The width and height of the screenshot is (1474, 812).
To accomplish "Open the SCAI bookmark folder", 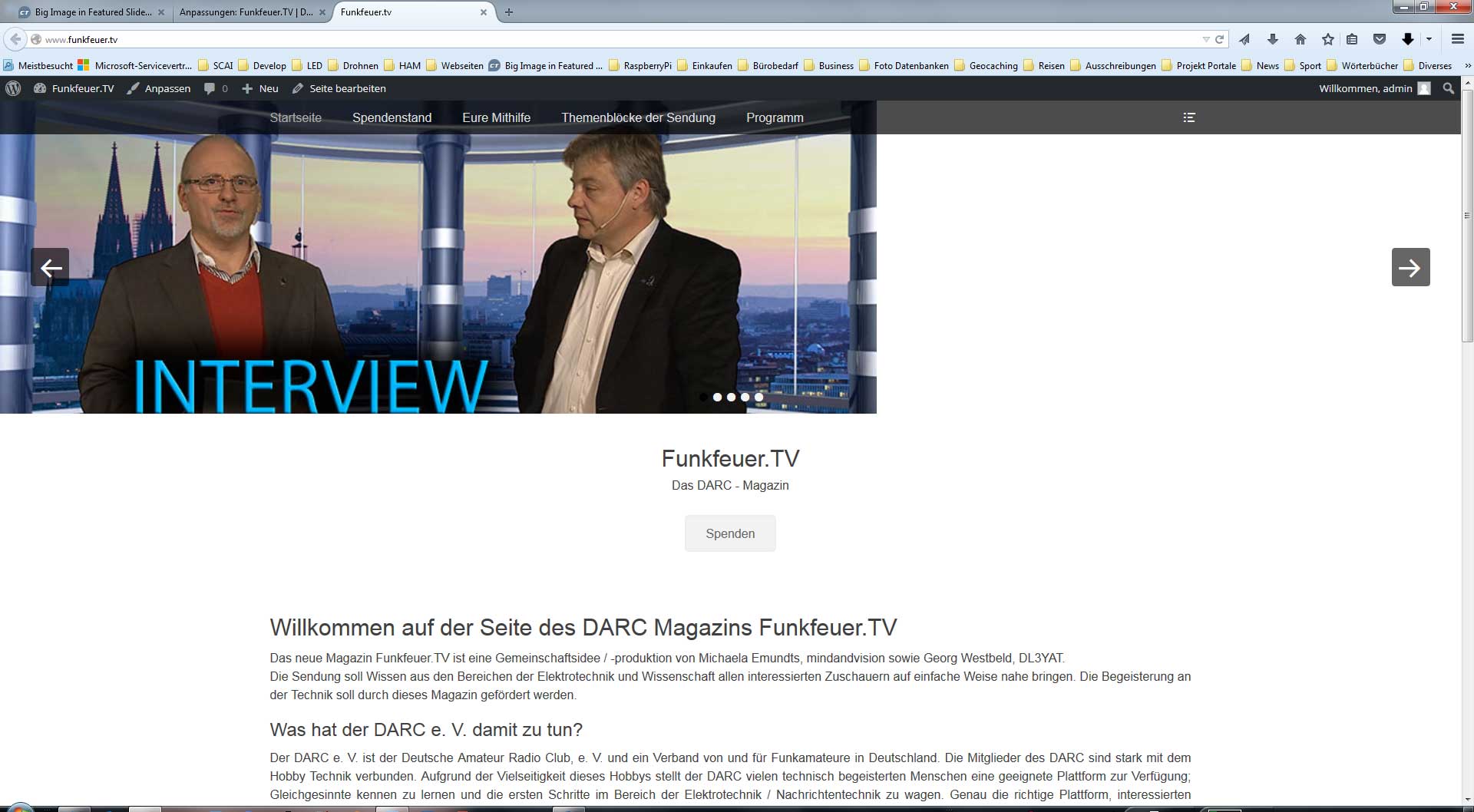I will 216,66.
